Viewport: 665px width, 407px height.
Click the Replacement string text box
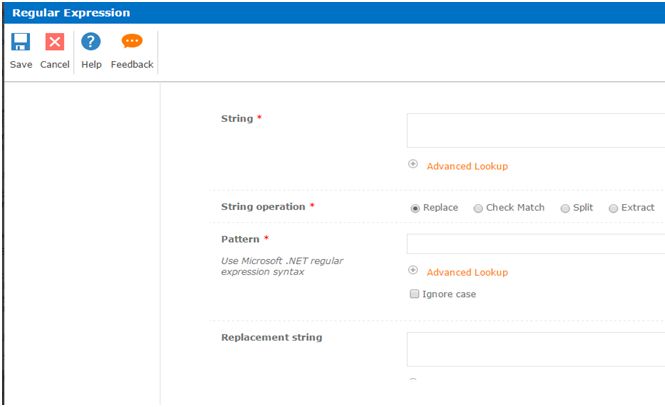click(535, 349)
